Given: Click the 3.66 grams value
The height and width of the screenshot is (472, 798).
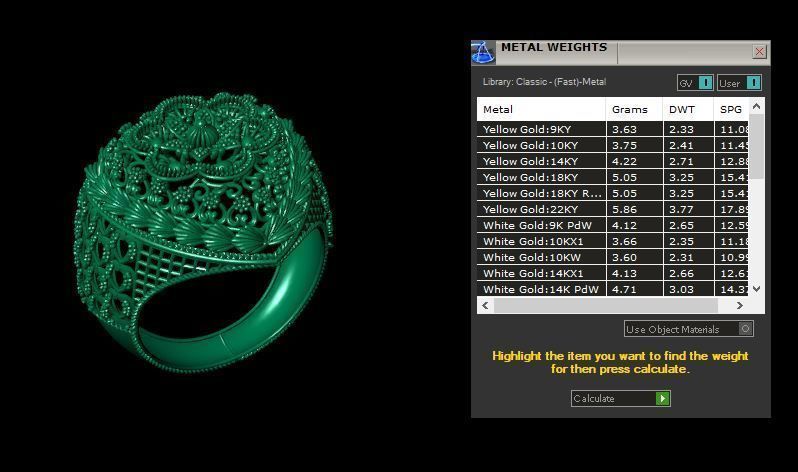Looking at the screenshot, I should pyautogui.click(x=624, y=241).
